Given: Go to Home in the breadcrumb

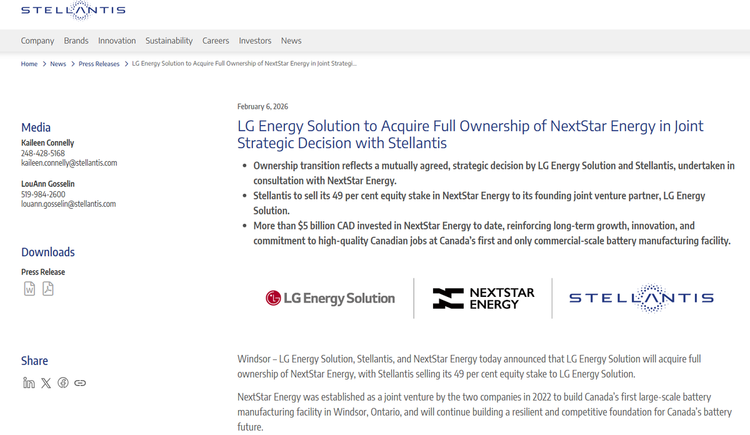Looking at the screenshot, I should tap(29, 64).
